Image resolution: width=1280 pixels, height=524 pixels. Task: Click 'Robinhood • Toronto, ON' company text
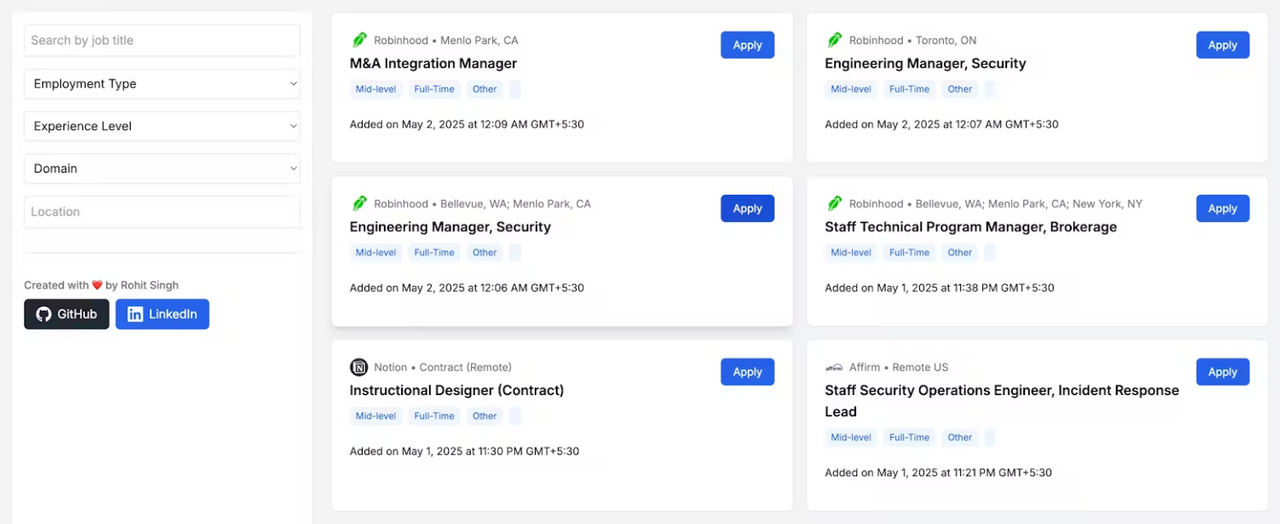[x=913, y=40]
